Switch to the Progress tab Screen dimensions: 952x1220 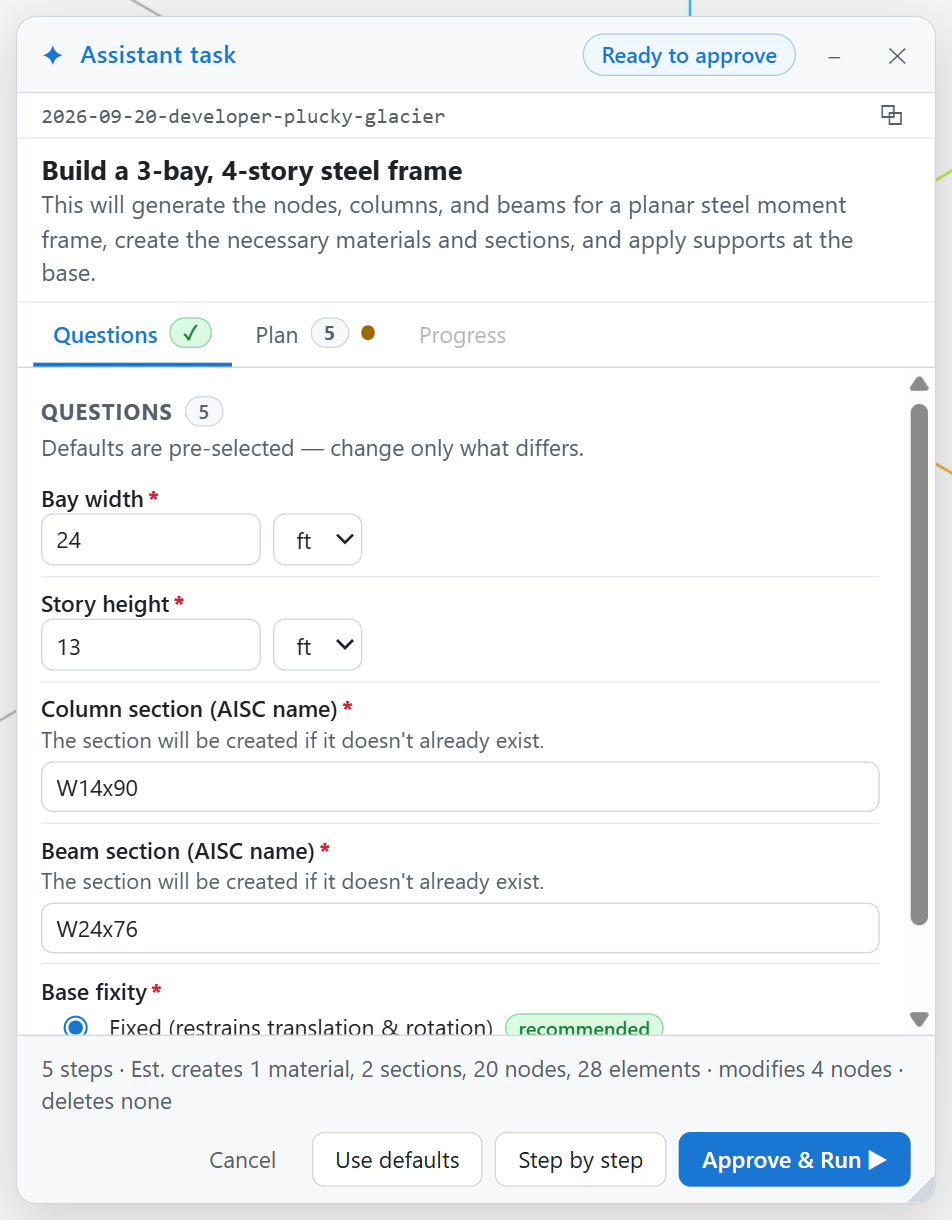tap(462, 335)
